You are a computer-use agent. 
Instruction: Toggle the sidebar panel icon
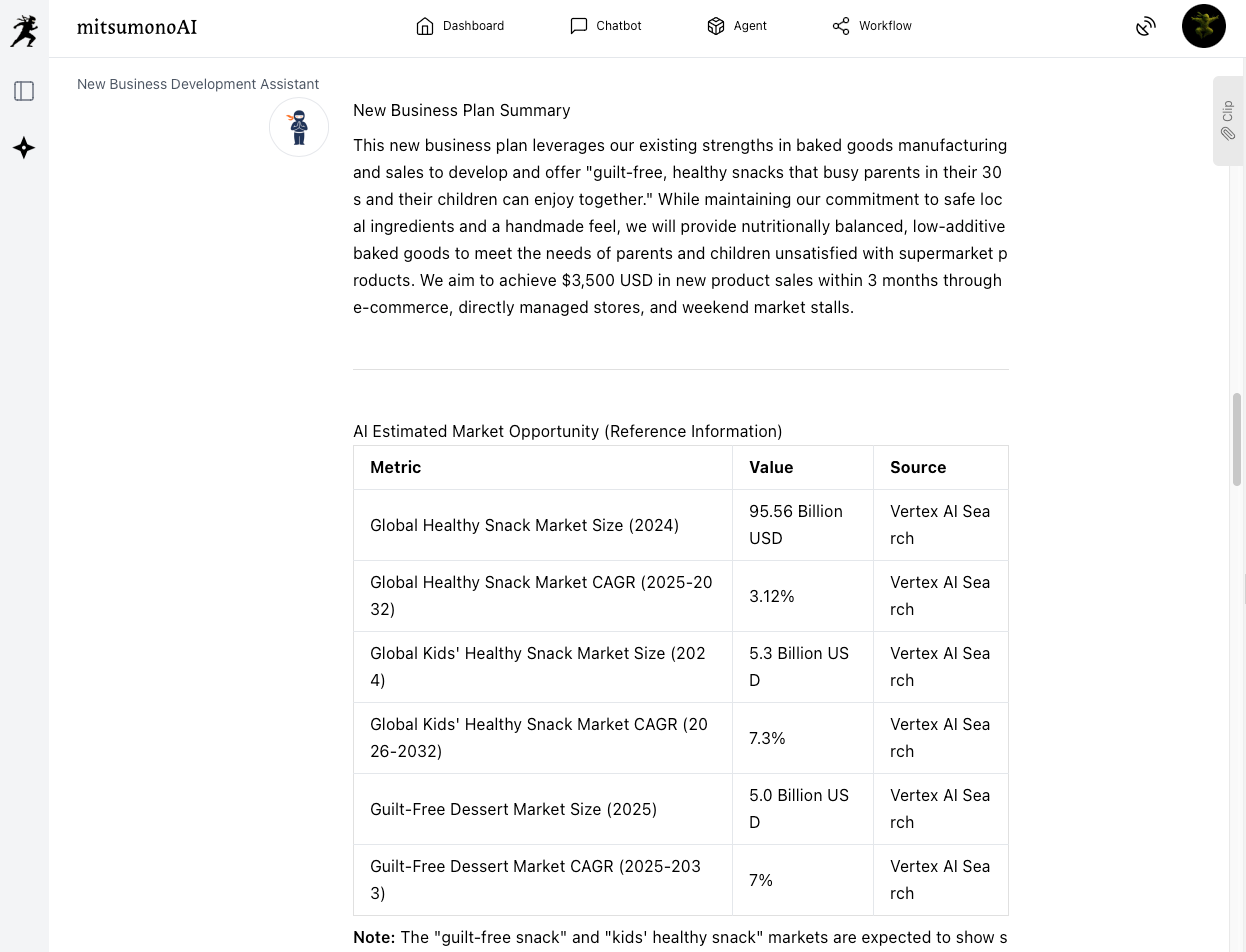coord(24,91)
